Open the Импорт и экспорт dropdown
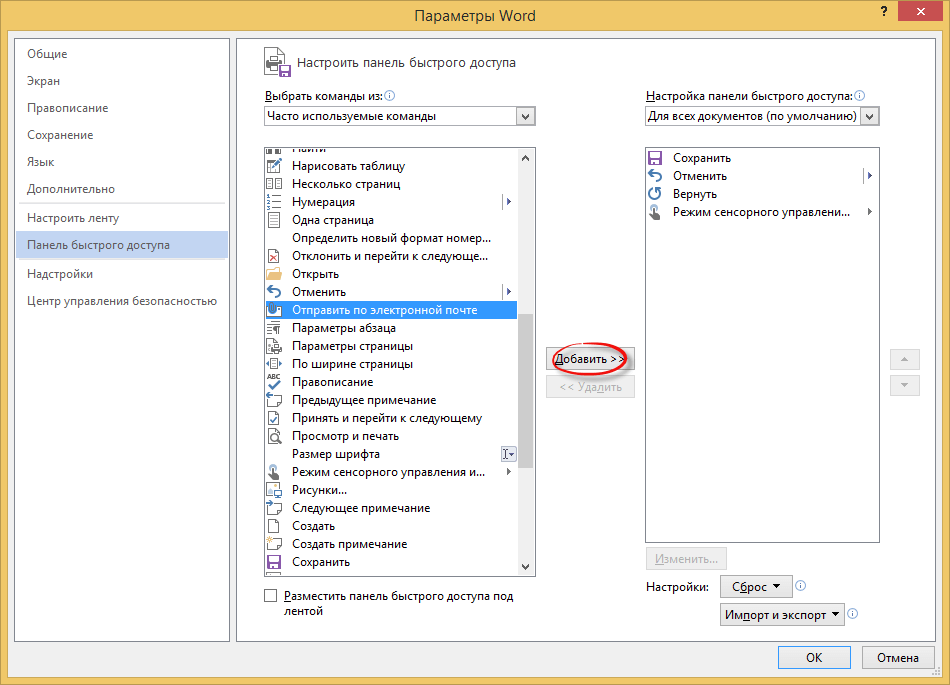950x685 pixels. 782,614
